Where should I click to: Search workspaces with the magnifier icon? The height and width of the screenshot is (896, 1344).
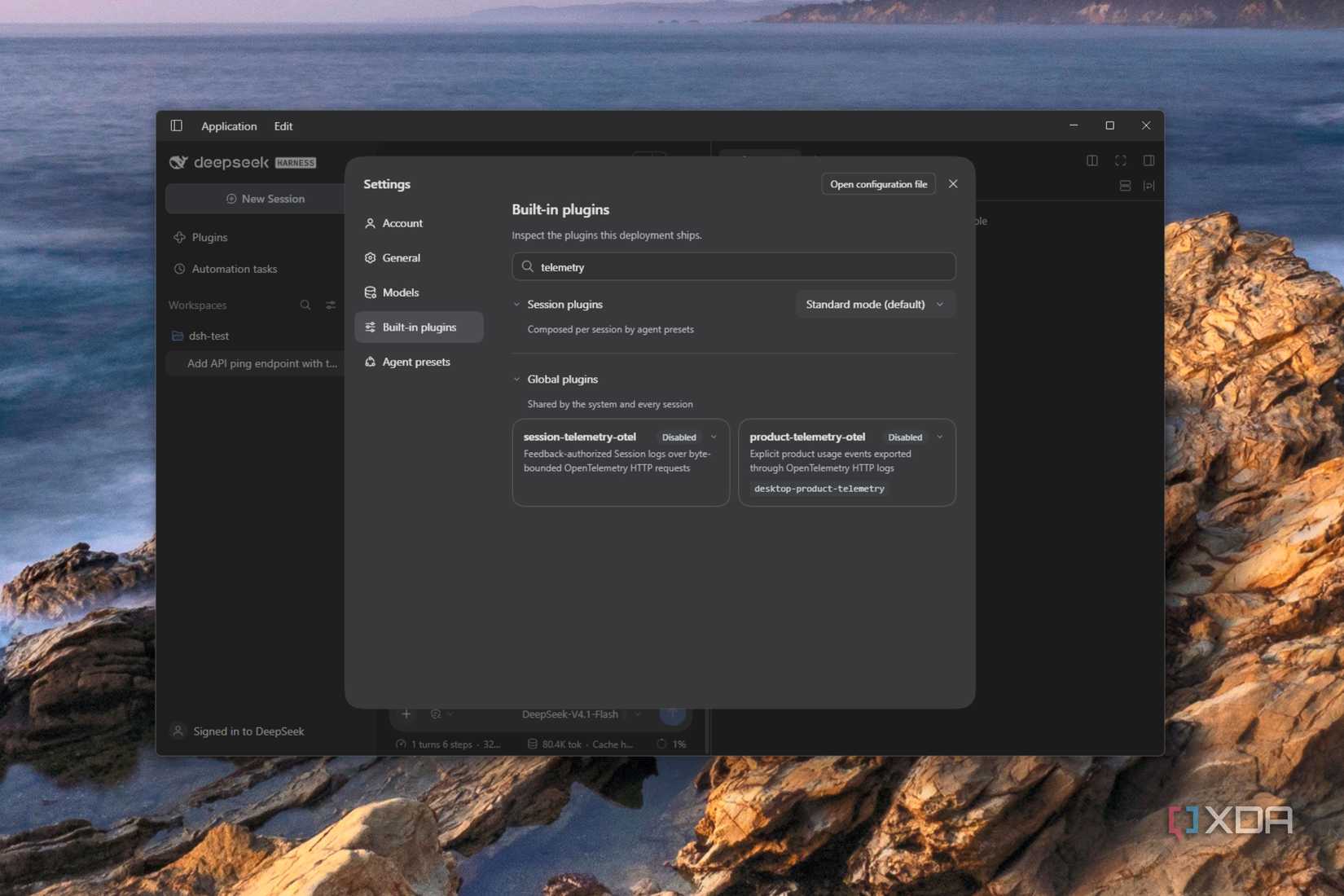pos(305,305)
